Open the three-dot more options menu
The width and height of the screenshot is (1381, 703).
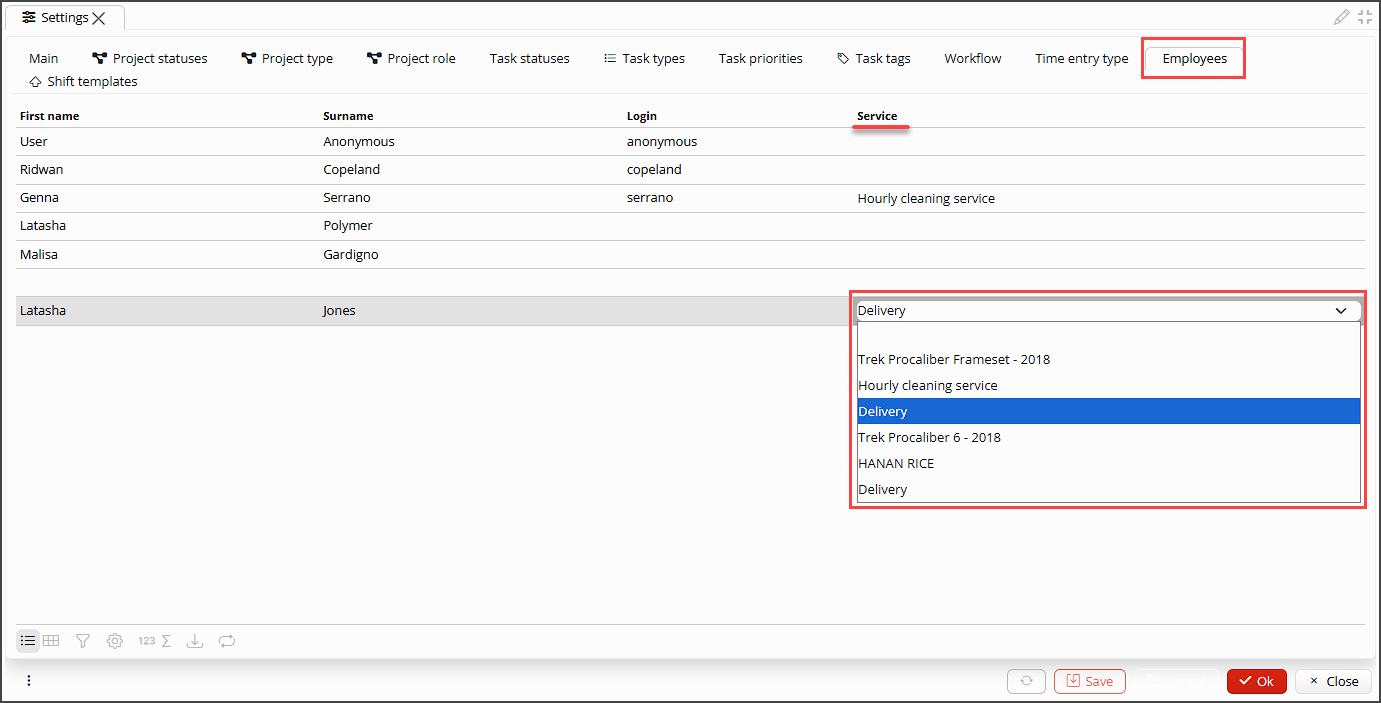29,681
